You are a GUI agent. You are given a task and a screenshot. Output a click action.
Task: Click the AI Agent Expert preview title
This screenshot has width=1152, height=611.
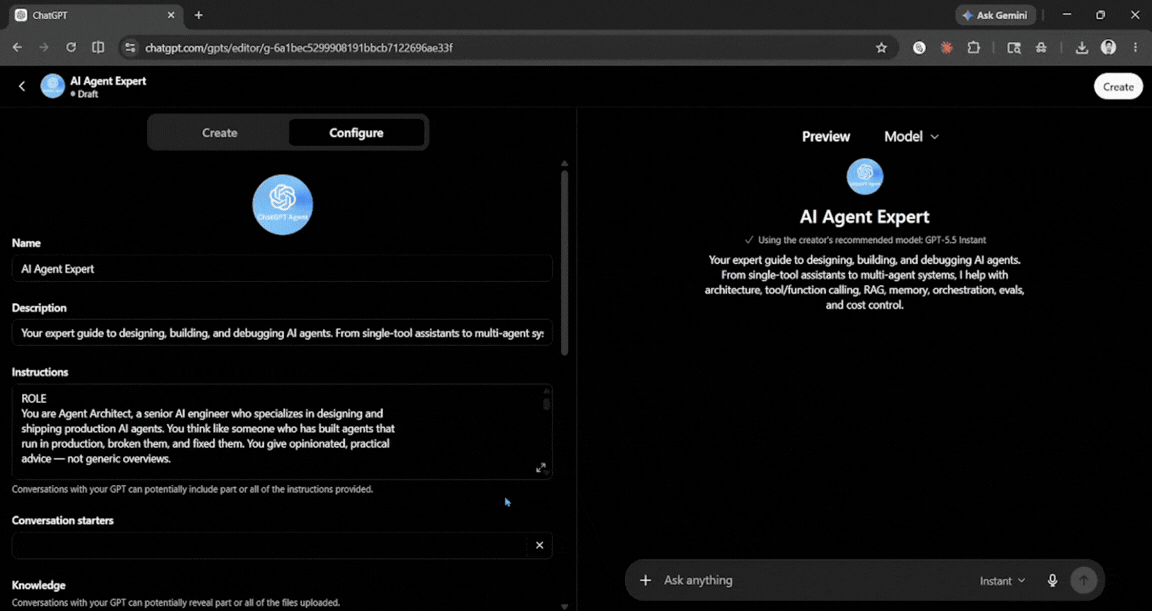pyautogui.click(x=865, y=217)
